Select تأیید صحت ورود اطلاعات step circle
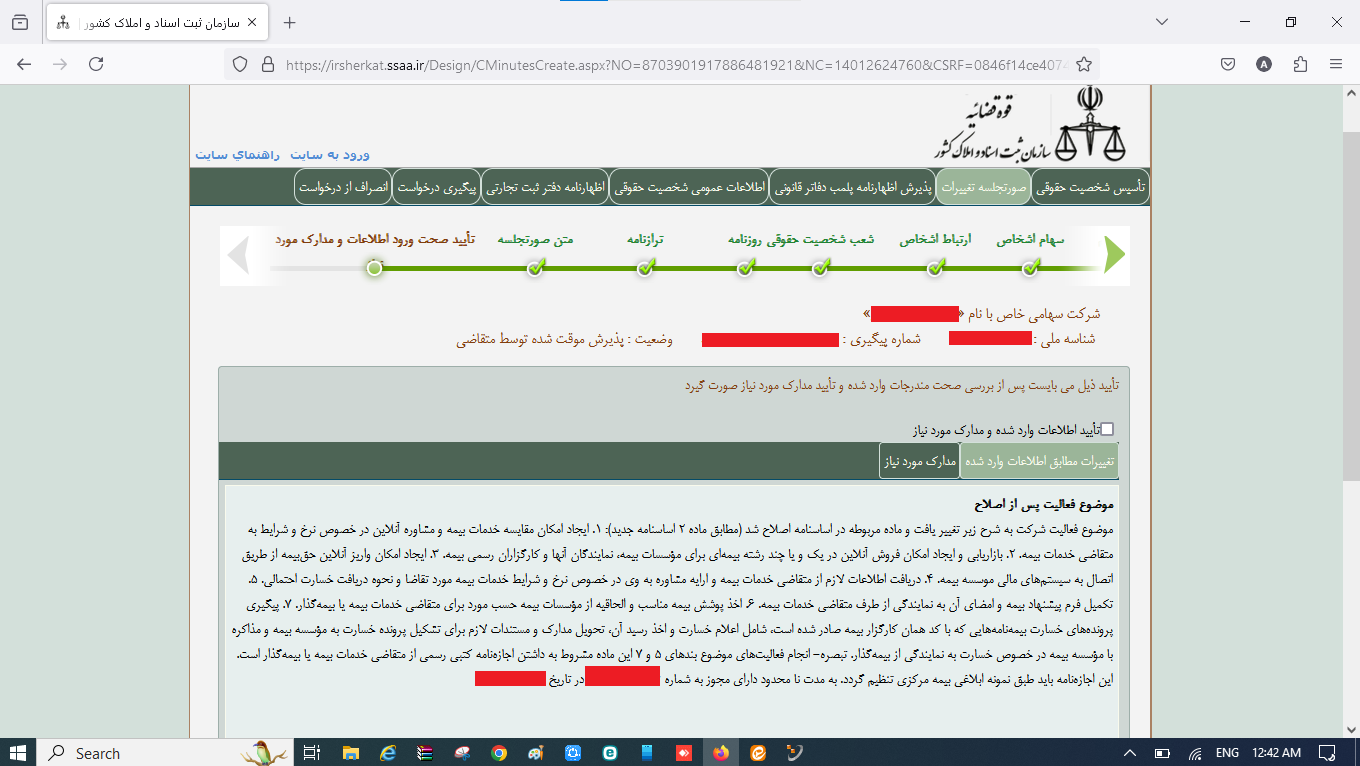 pyautogui.click(x=374, y=267)
